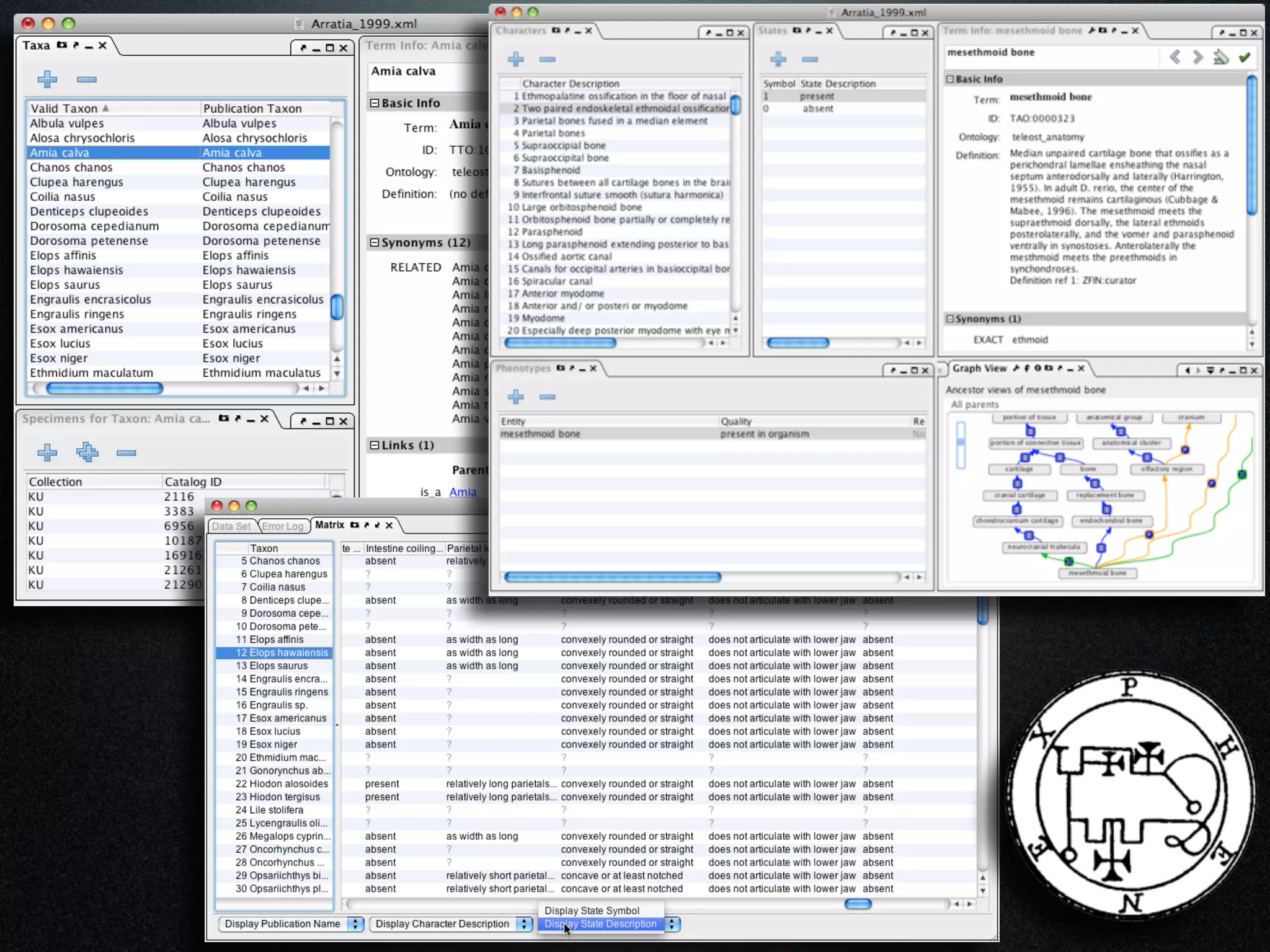The image size is (1270, 952).
Task: Click the add taxon plus icon in Taxa panel
Action: [x=47, y=79]
